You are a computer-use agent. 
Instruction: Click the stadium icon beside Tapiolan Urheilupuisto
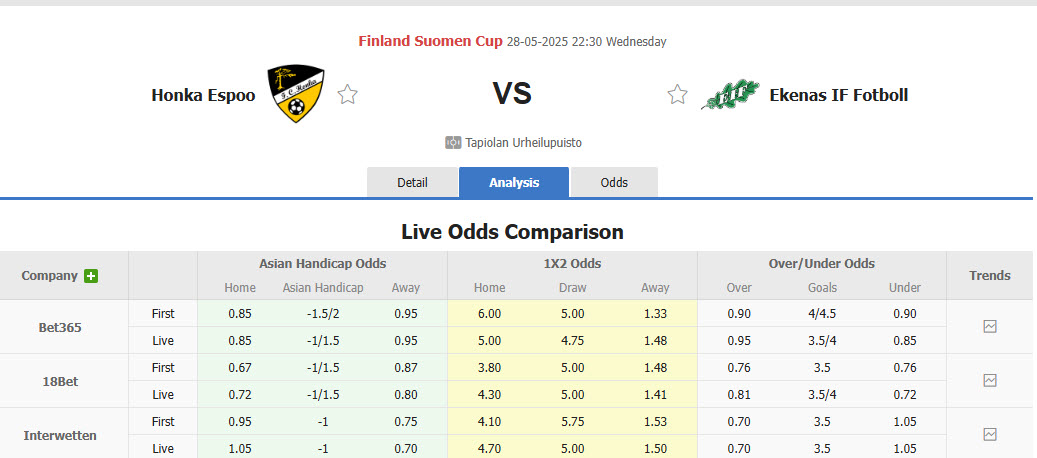pos(453,143)
